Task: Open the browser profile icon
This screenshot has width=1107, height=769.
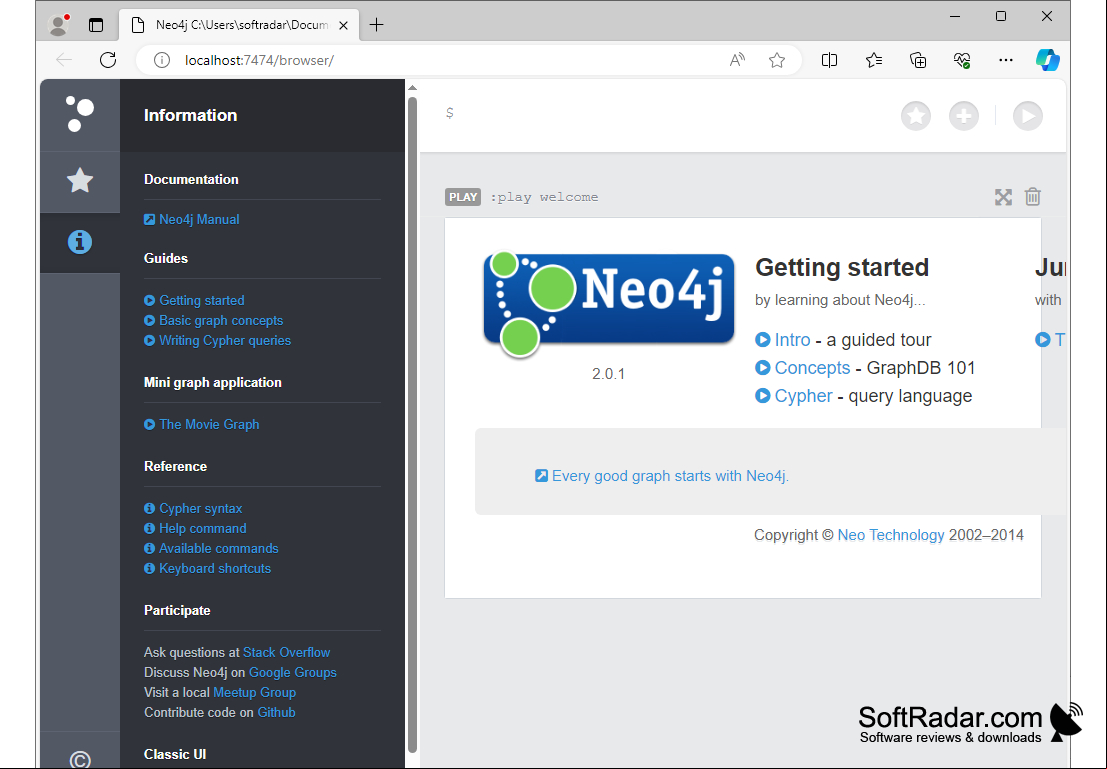Action: (x=59, y=25)
